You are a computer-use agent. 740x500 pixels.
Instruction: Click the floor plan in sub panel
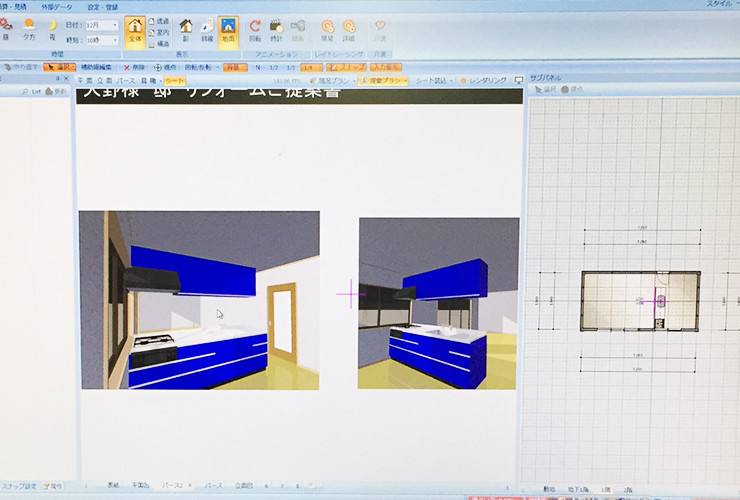(x=640, y=301)
